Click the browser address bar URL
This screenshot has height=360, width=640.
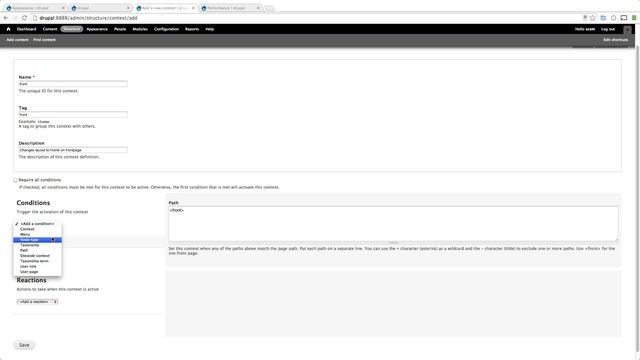tap(88, 18)
